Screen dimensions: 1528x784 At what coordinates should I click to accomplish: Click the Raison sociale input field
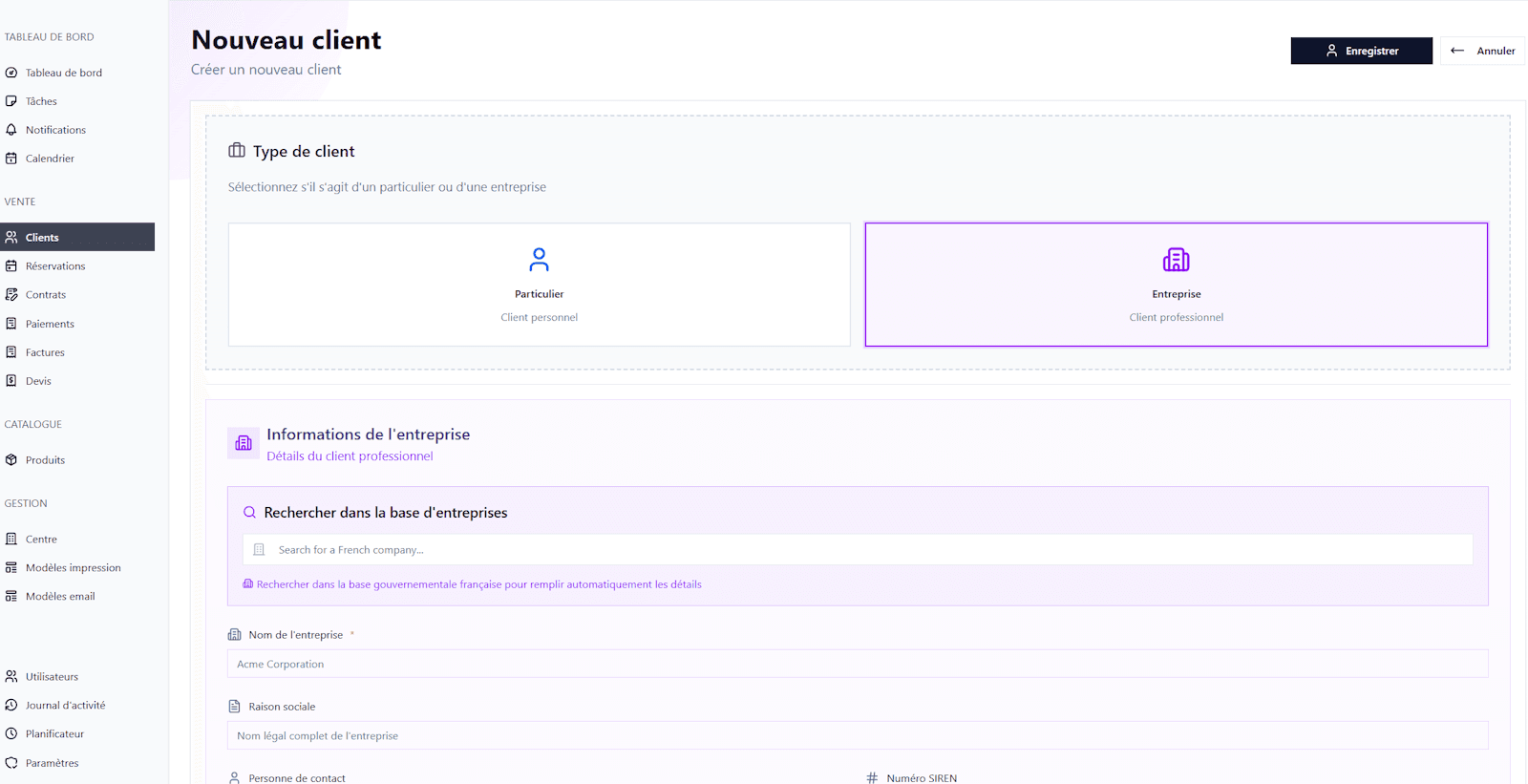858,735
